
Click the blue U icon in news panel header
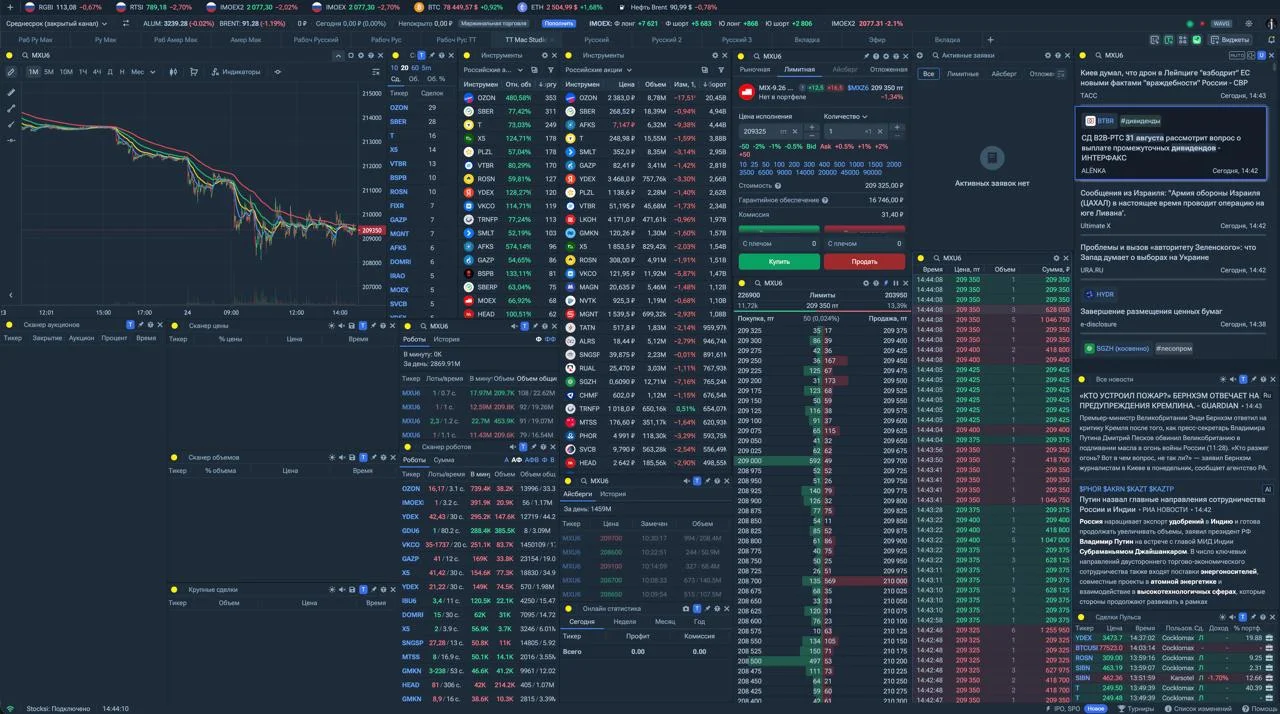[1261, 56]
